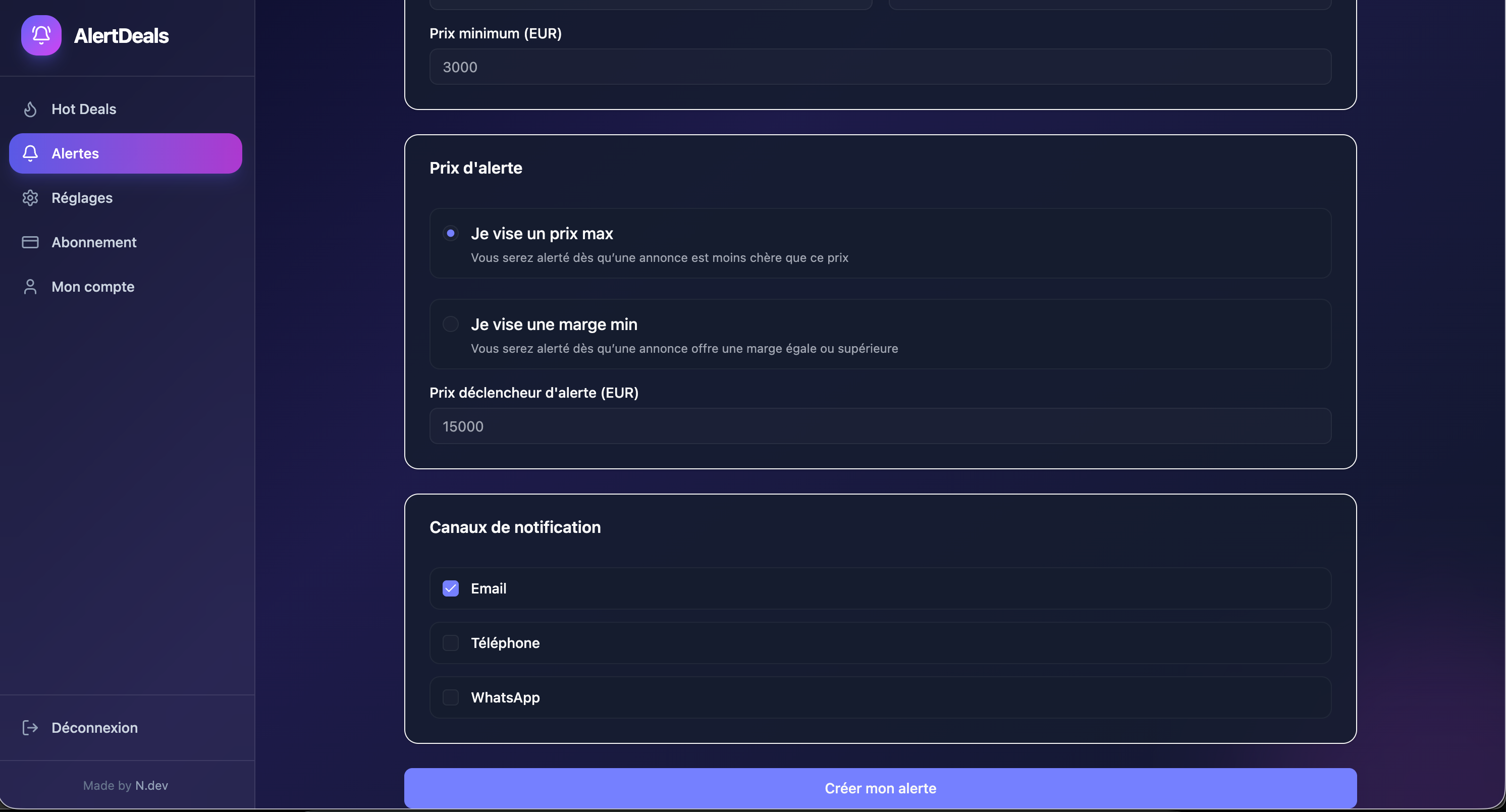This screenshot has width=1506, height=812.
Task: Click Déconnexion to log out
Action: [126, 728]
